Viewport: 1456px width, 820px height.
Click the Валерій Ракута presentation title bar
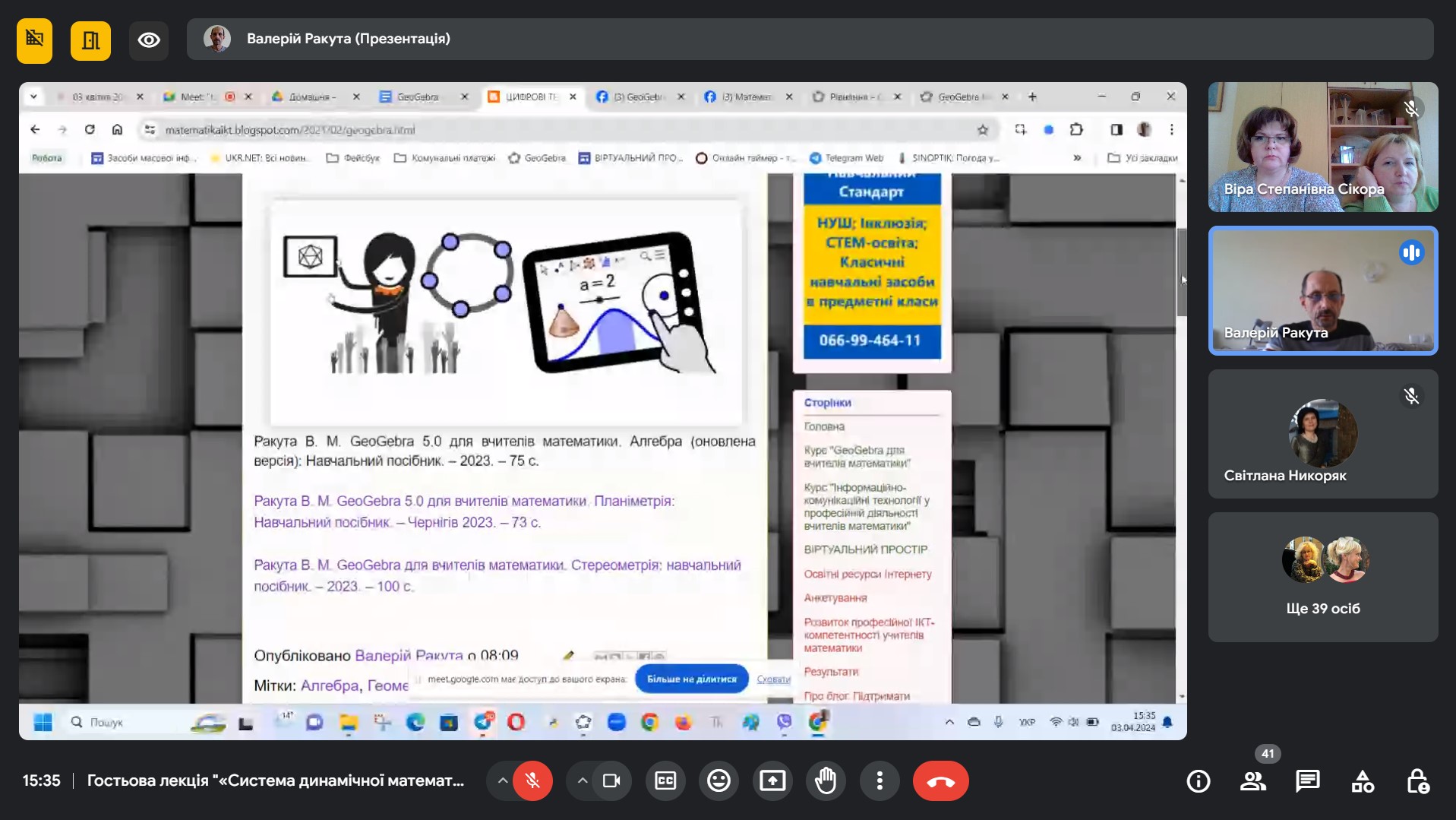click(x=810, y=39)
